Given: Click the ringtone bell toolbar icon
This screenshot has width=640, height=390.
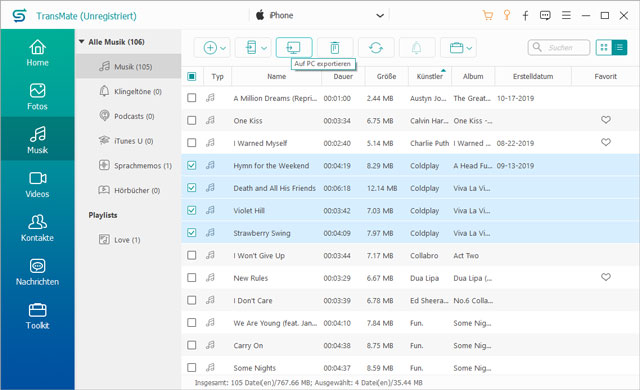Looking at the screenshot, I should coord(417,48).
